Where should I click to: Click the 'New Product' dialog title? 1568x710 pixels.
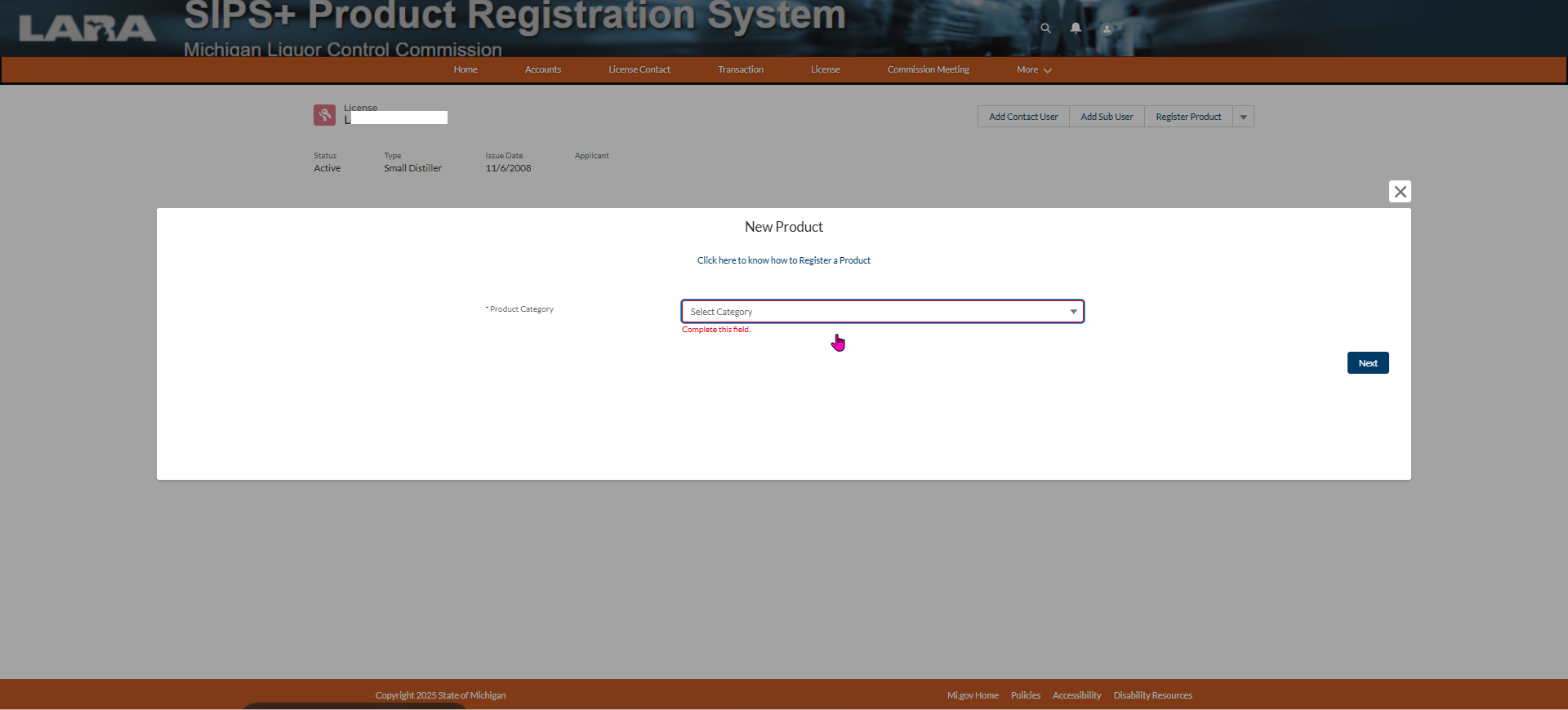tap(784, 227)
